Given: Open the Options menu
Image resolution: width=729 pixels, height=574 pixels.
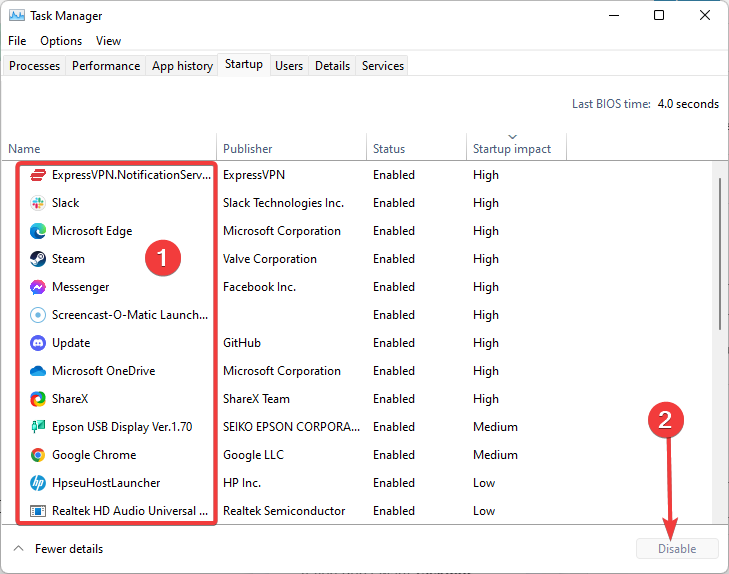Looking at the screenshot, I should pyautogui.click(x=61, y=41).
